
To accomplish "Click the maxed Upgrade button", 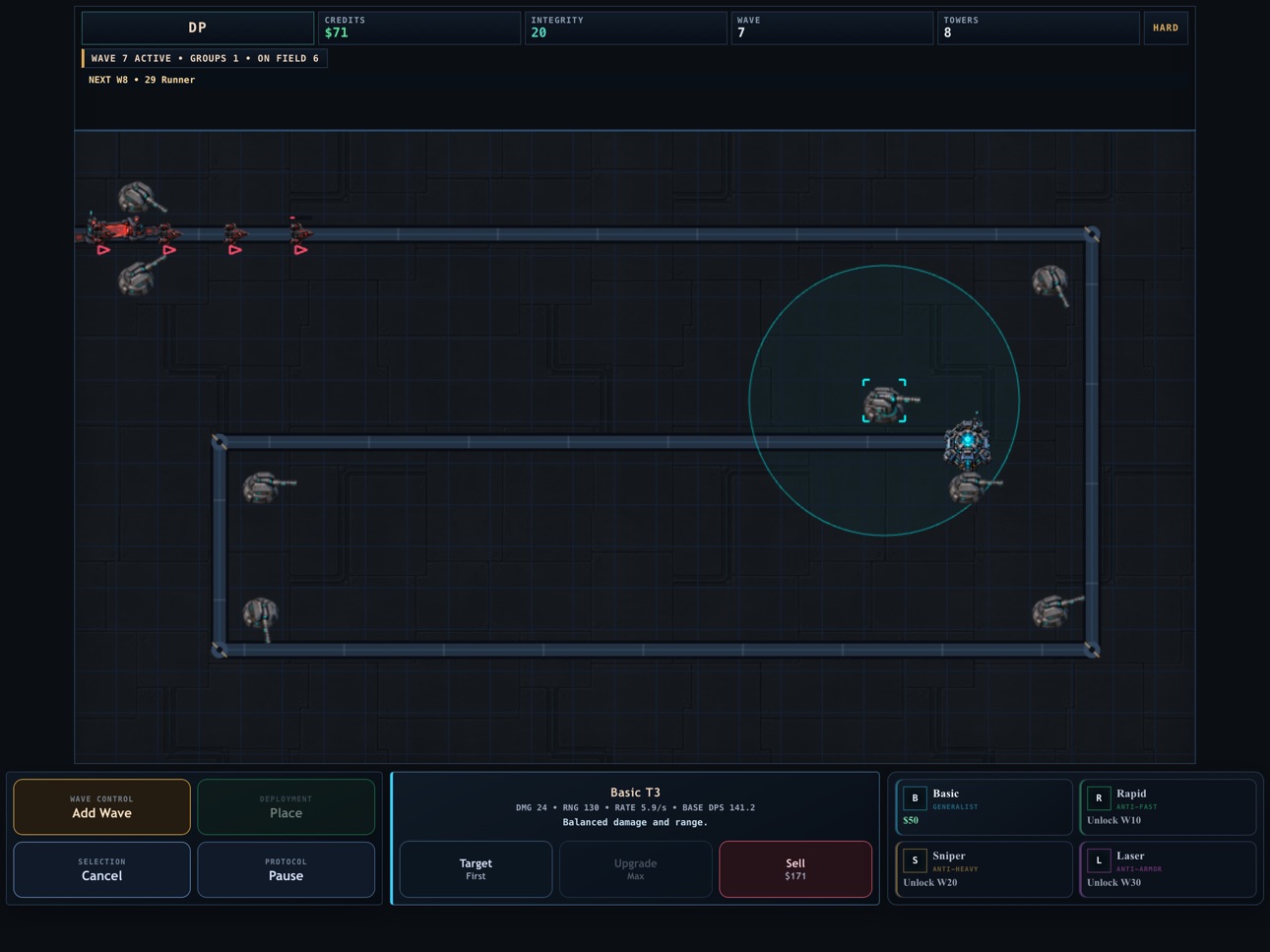I will coord(635,869).
